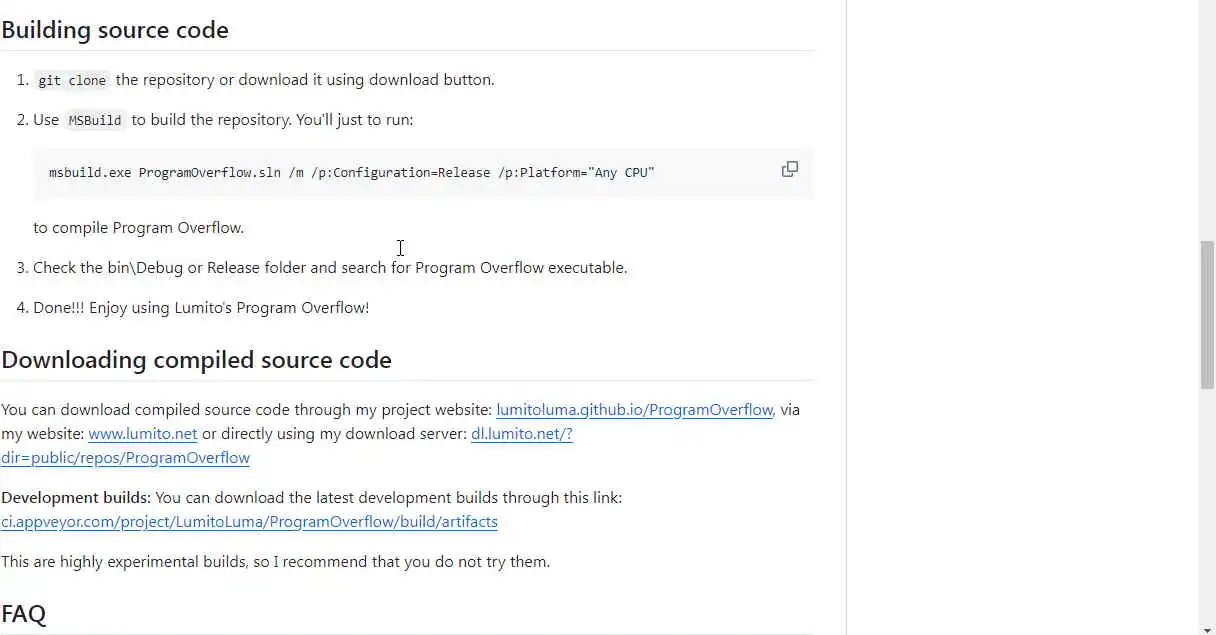The image size is (1216, 635).
Task: Click the FAQ heading
Action: coord(24,613)
